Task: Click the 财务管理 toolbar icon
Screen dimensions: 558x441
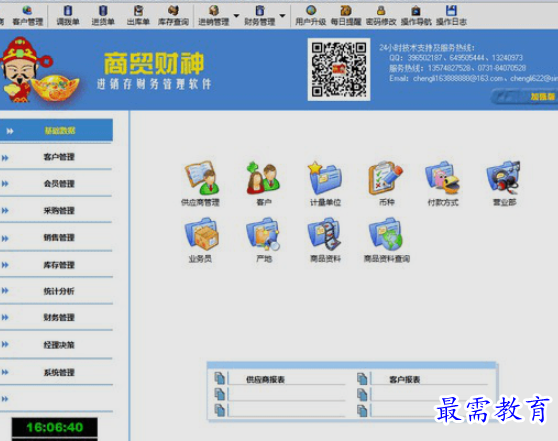Action: pyautogui.click(x=260, y=16)
